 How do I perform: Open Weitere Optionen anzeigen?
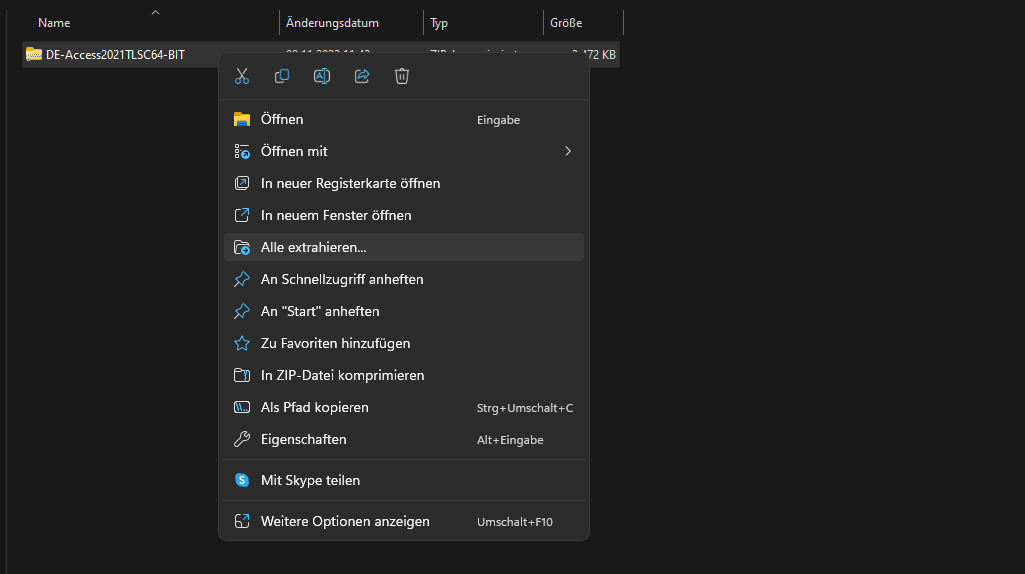(345, 521)
